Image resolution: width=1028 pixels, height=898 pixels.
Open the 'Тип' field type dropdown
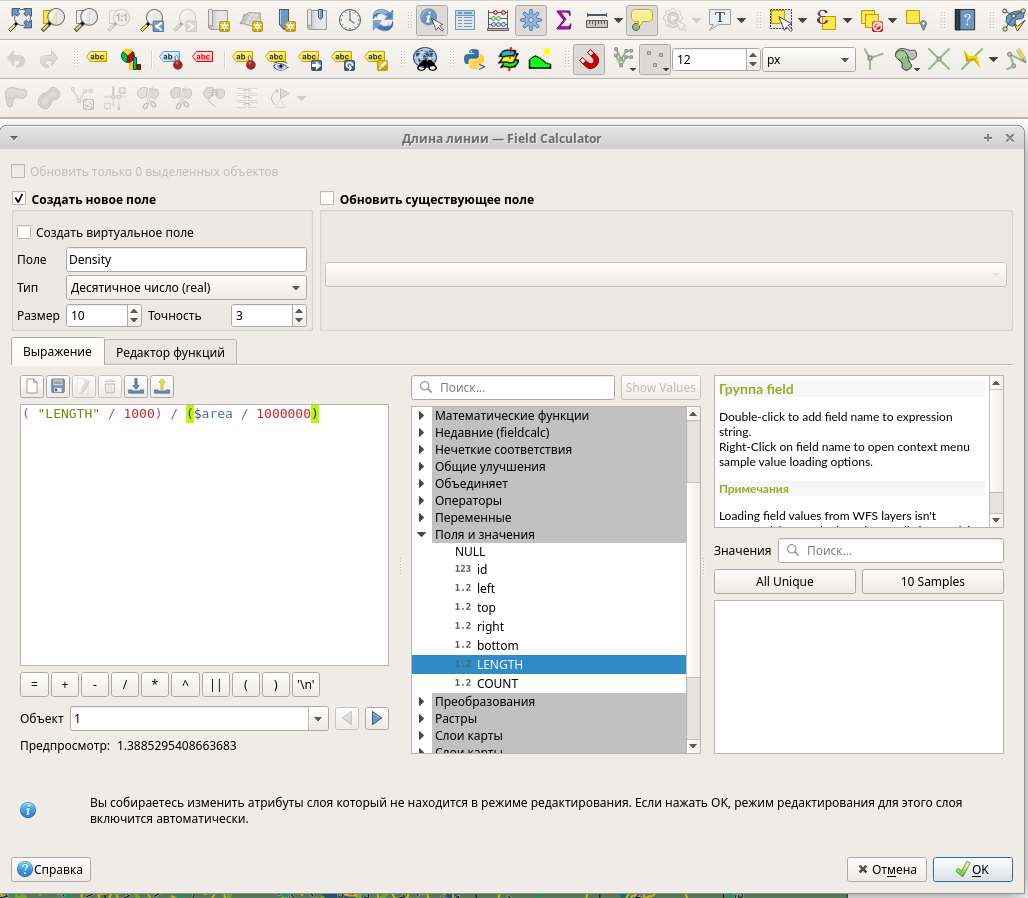click(186, 288)
